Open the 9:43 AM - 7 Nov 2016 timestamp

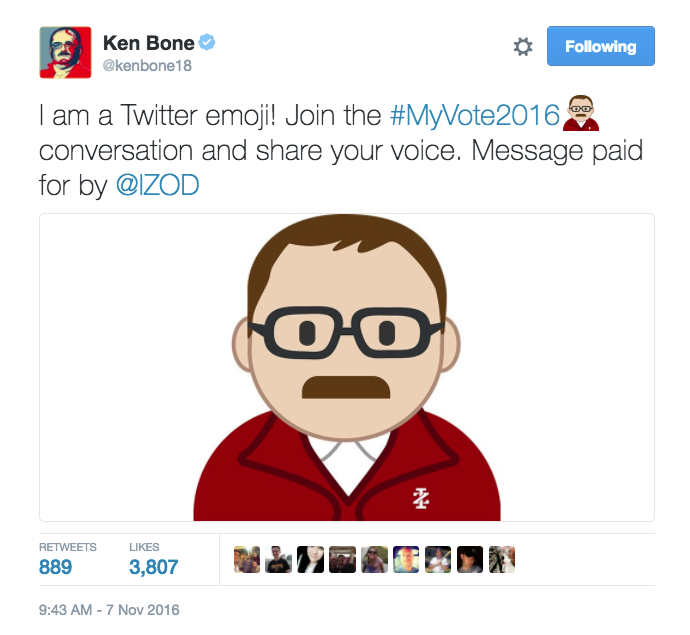[109, 610]
